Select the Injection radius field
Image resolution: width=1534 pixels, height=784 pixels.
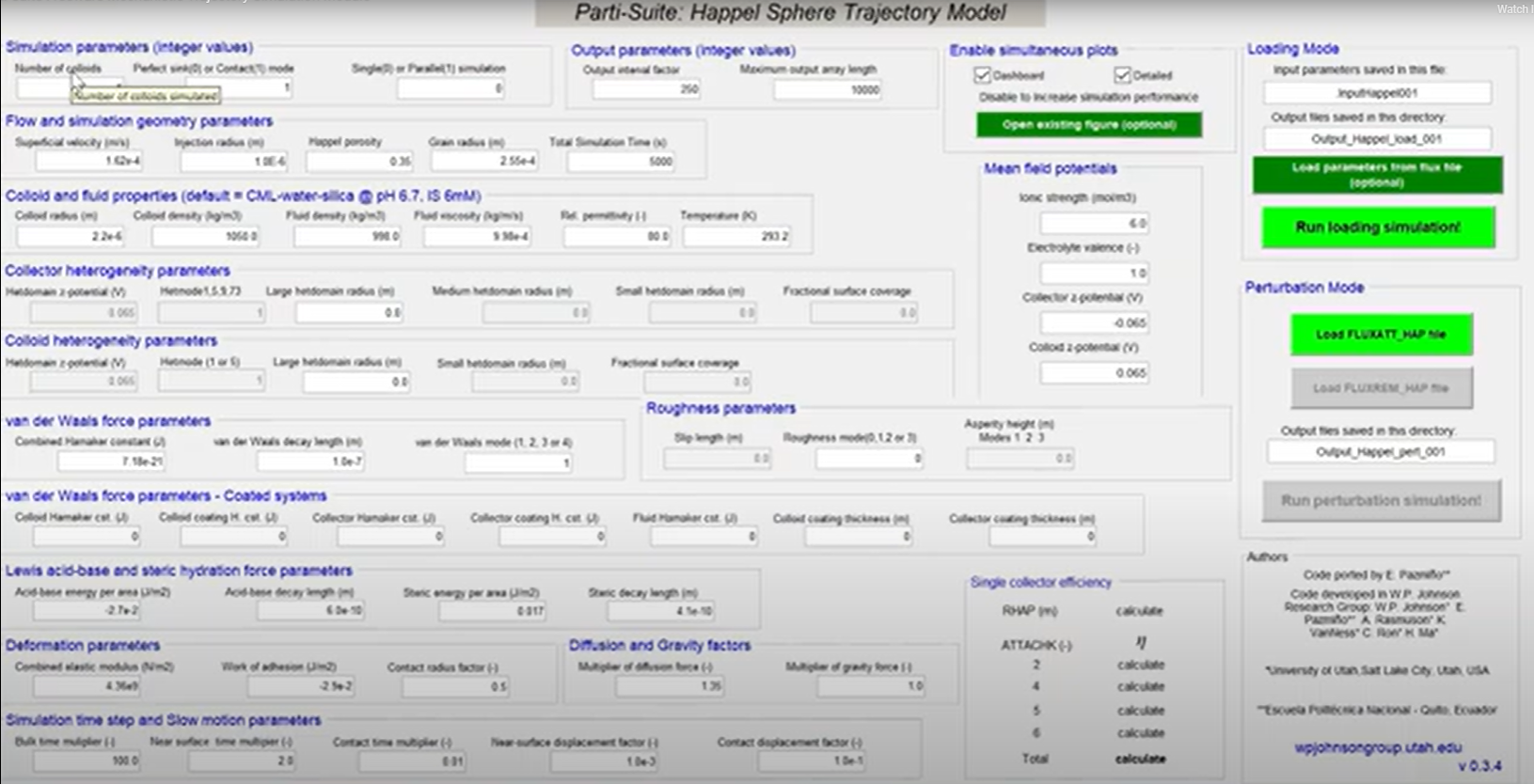point(234,162)
